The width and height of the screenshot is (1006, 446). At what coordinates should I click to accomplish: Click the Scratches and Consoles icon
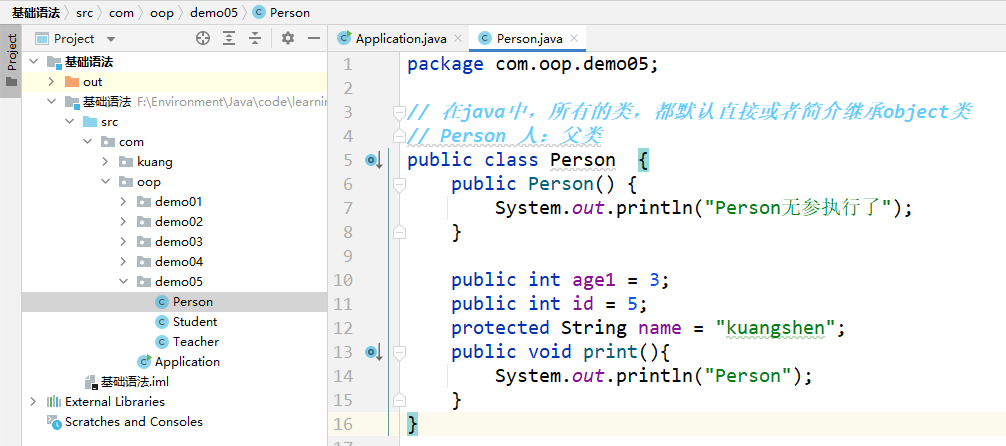click(54, 422)
